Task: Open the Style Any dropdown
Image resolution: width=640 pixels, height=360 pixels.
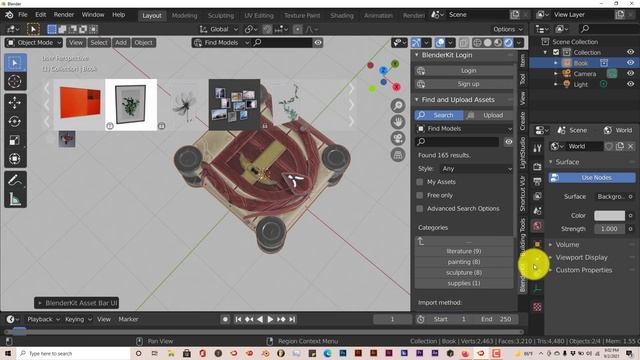Action: click(476, 169)
